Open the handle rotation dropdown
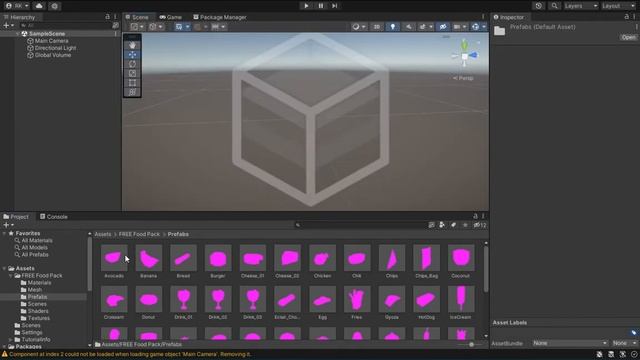The image size is (640, 360). coord(156,27)
